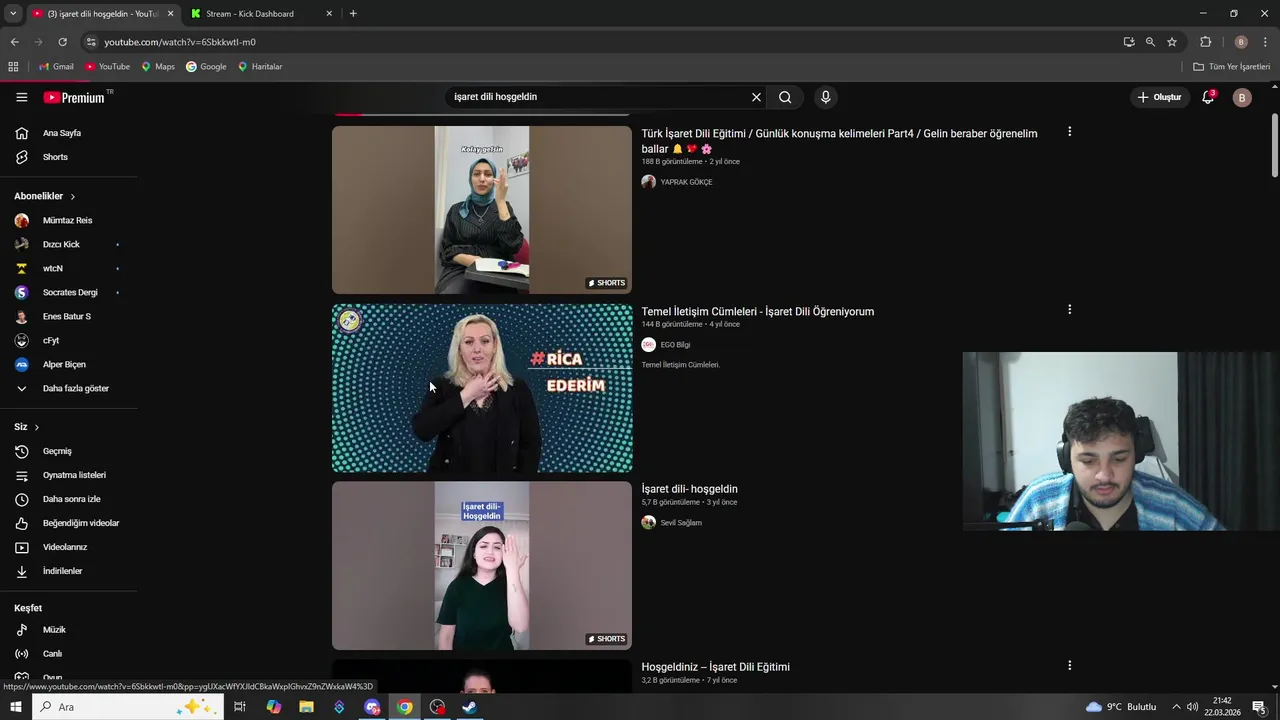Click the taskbar Ara search box
Screen dimensions: 1280x720
[x=128, y=707]
